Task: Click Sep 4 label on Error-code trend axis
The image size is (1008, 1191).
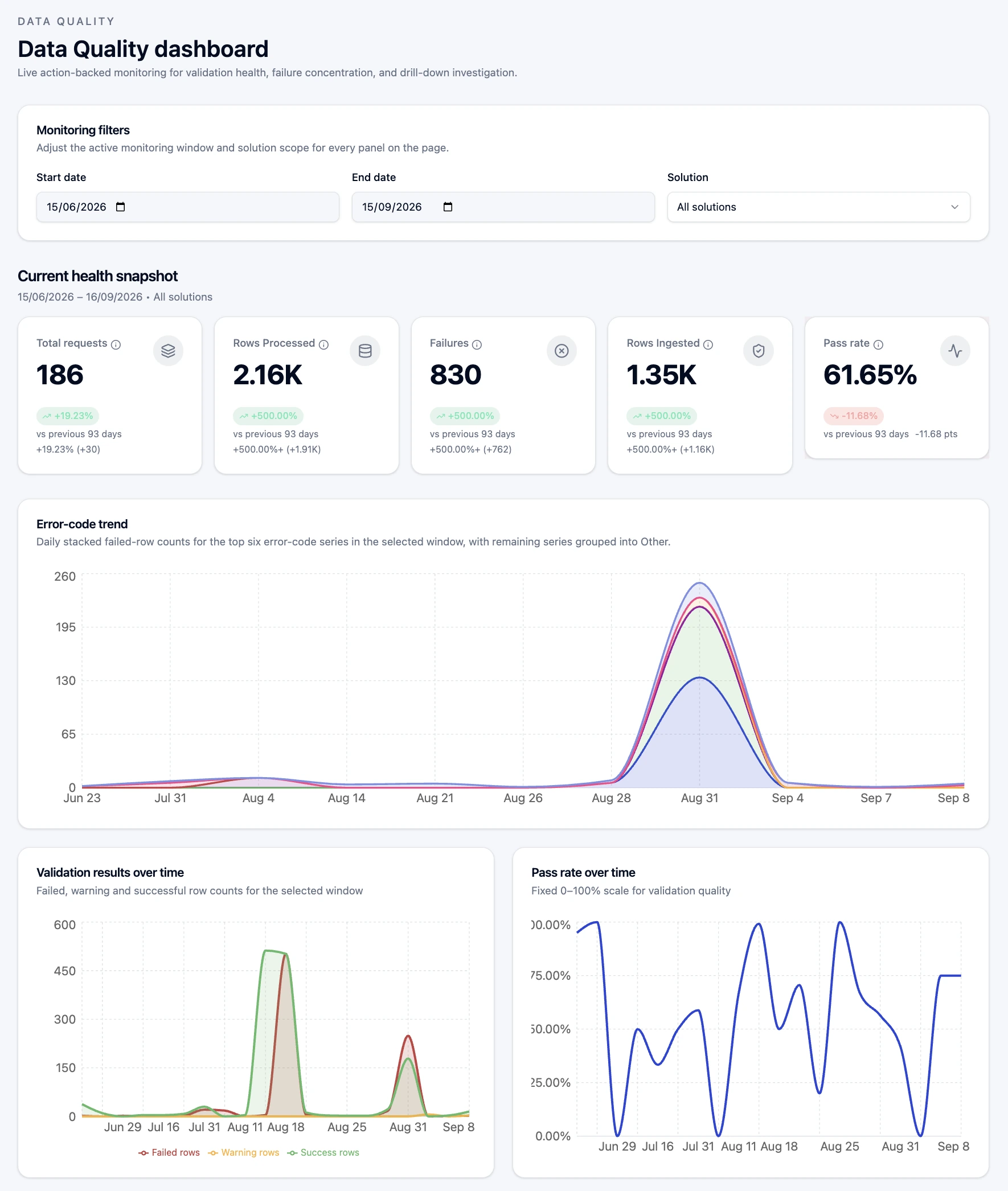Action: coord(788,798)
